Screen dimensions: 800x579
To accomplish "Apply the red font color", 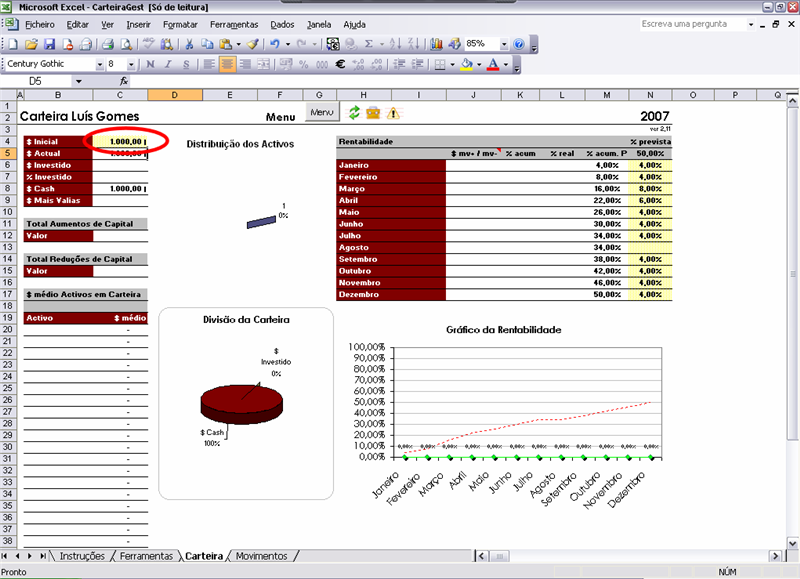I will pyautogui.click(x=493, y=64).
